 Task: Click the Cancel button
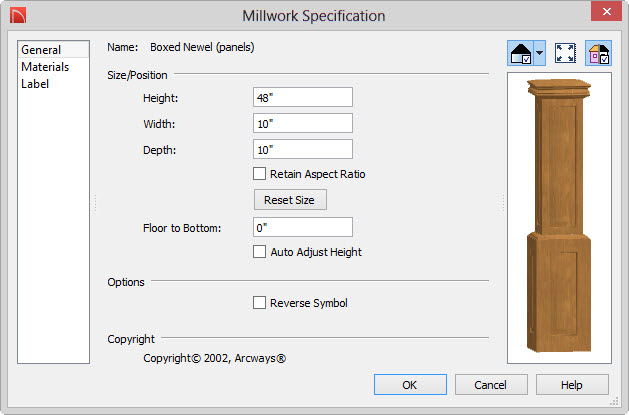coord(491,385)
